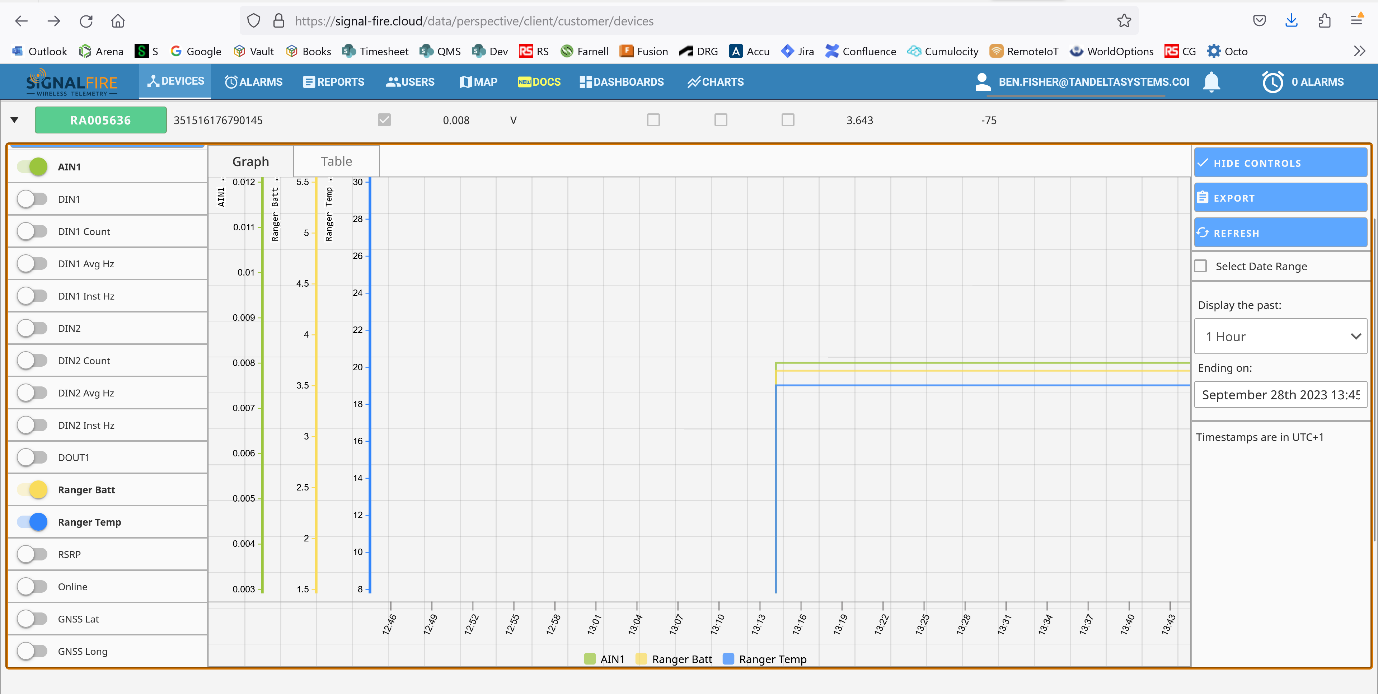
Task: Click the Ending on date field
Action: click(1280, 395)
